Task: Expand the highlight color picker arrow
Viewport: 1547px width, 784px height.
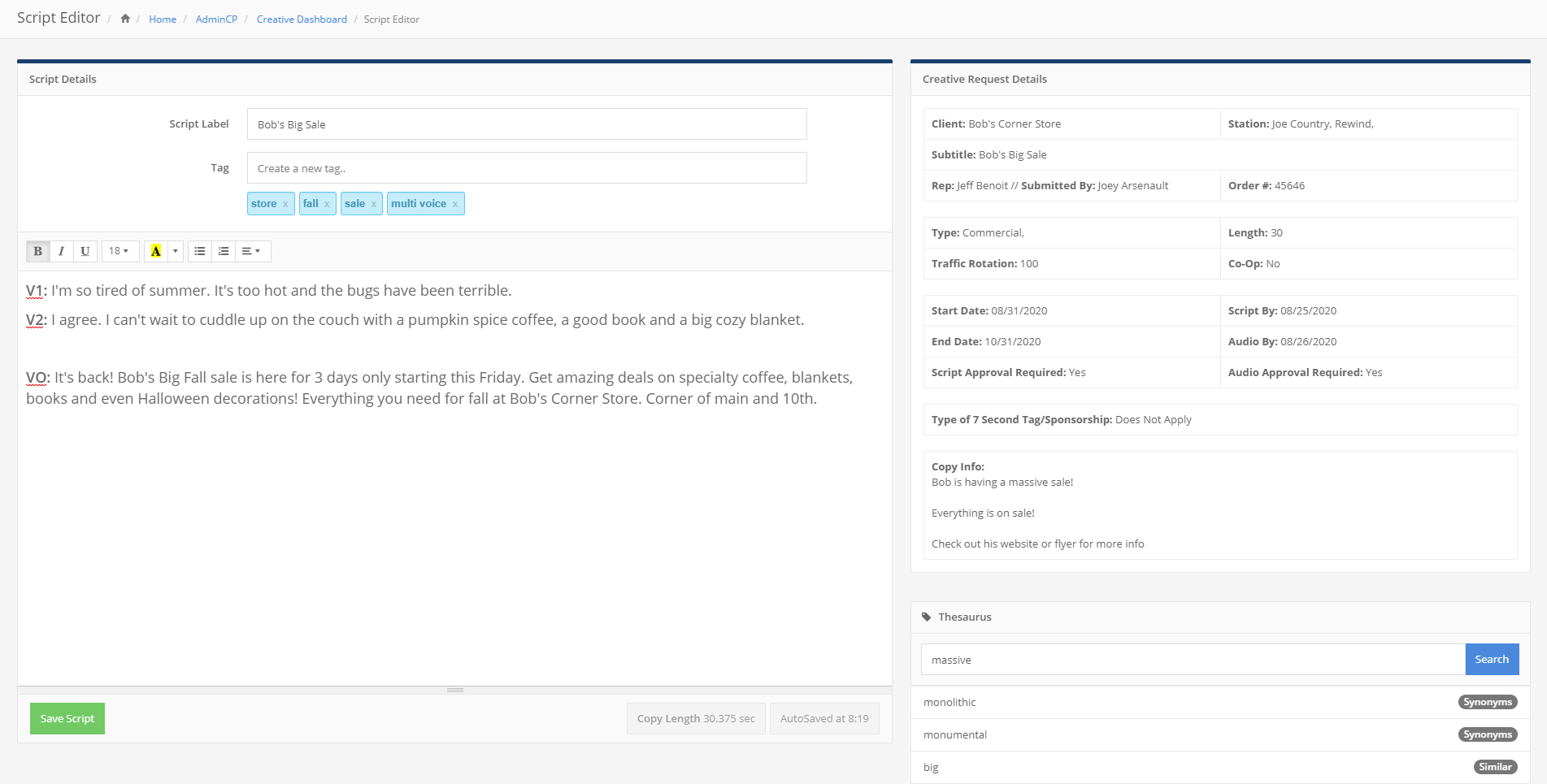Action: click(176, 251)
